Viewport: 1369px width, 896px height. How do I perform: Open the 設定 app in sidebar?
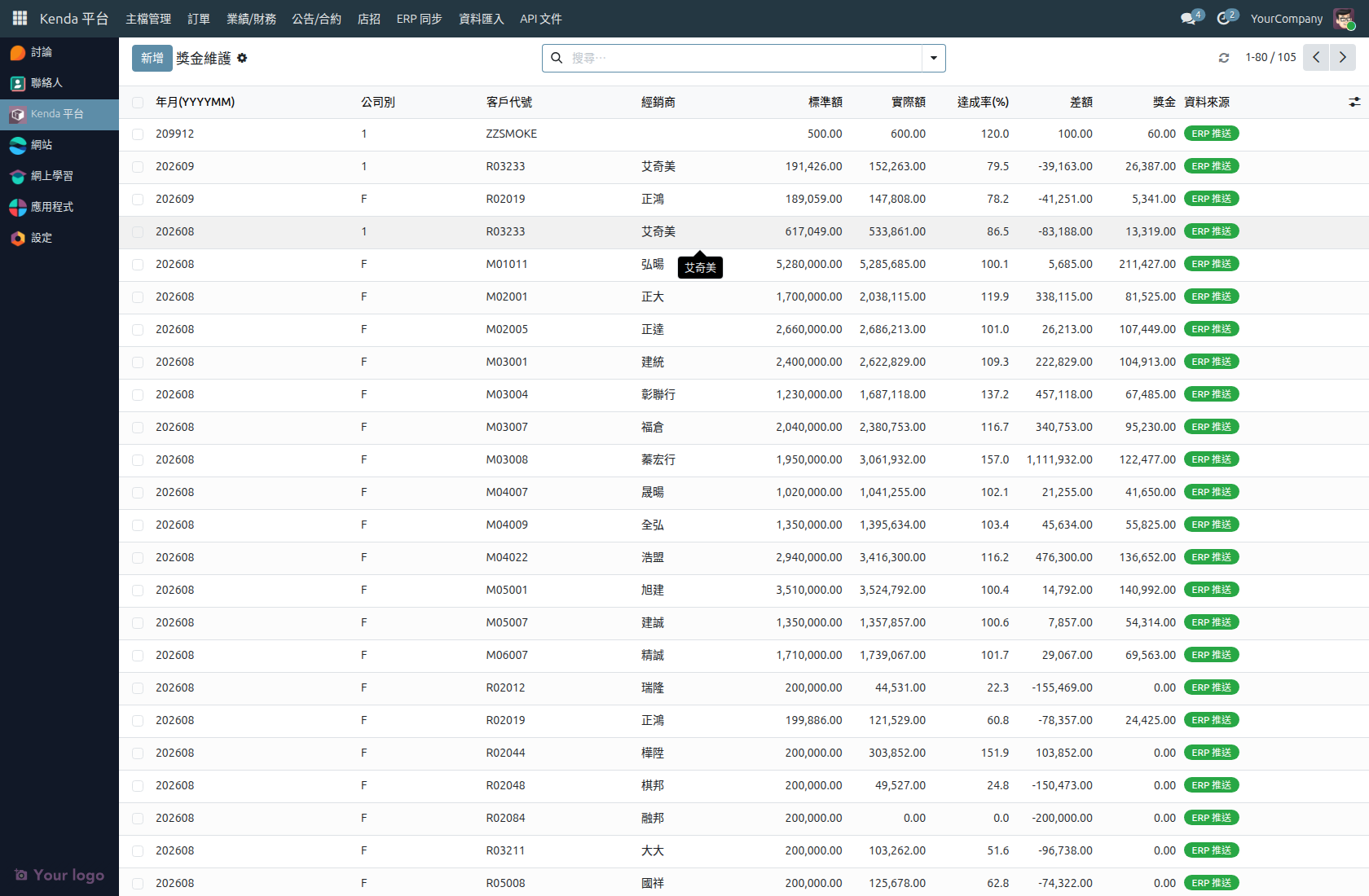click(59, 238)
